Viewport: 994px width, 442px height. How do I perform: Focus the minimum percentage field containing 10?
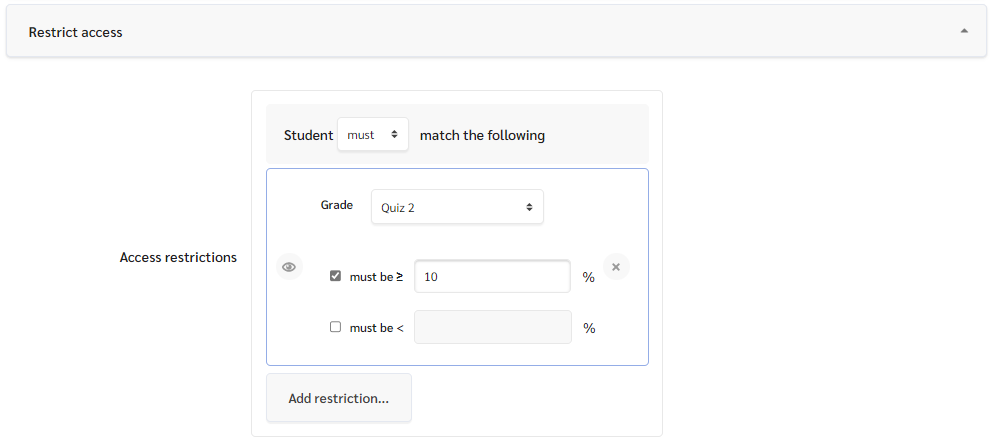click(493, 276)
